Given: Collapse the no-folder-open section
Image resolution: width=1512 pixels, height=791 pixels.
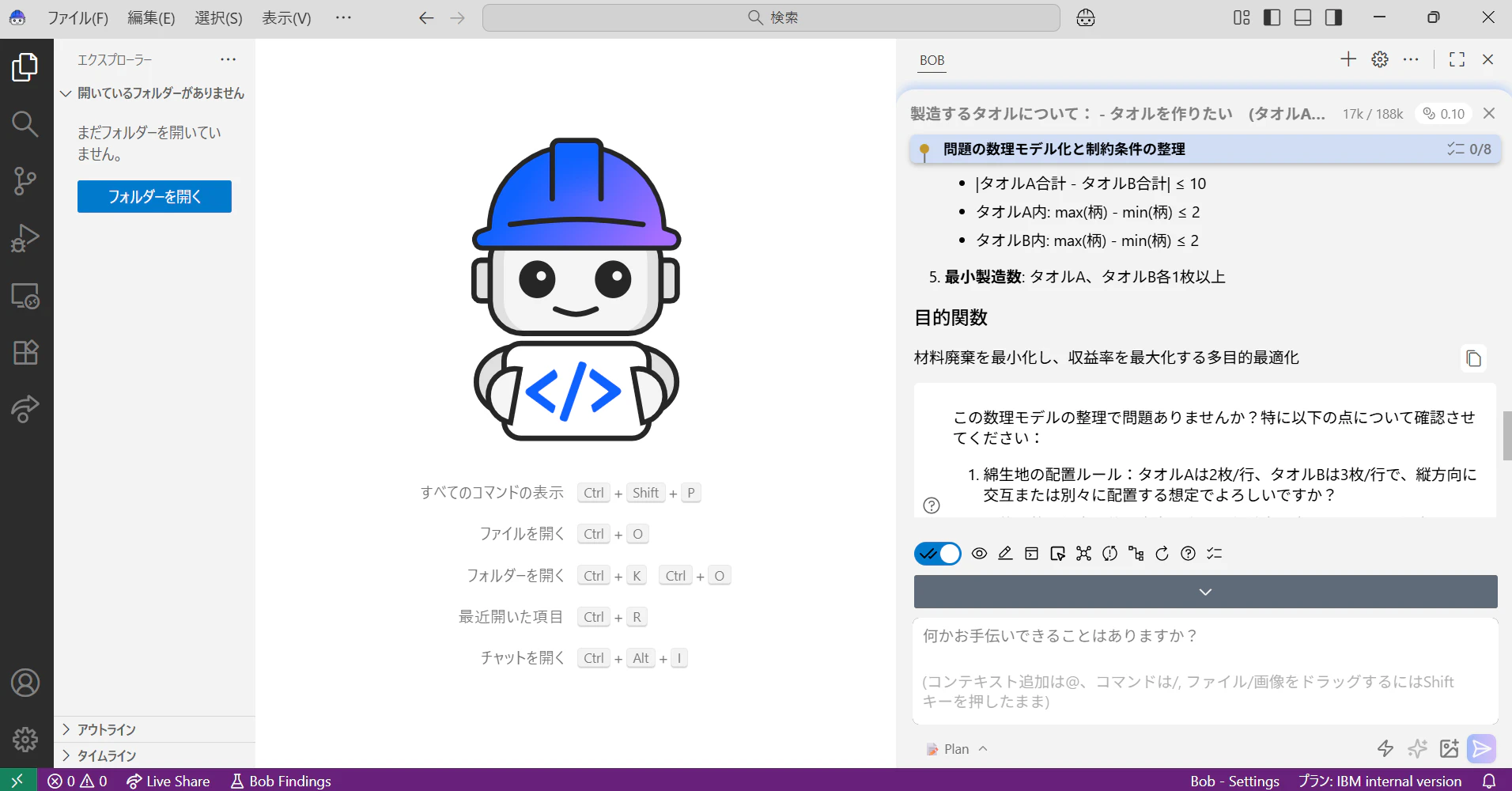Looking at the screenshot, I should tap(154, 93).
